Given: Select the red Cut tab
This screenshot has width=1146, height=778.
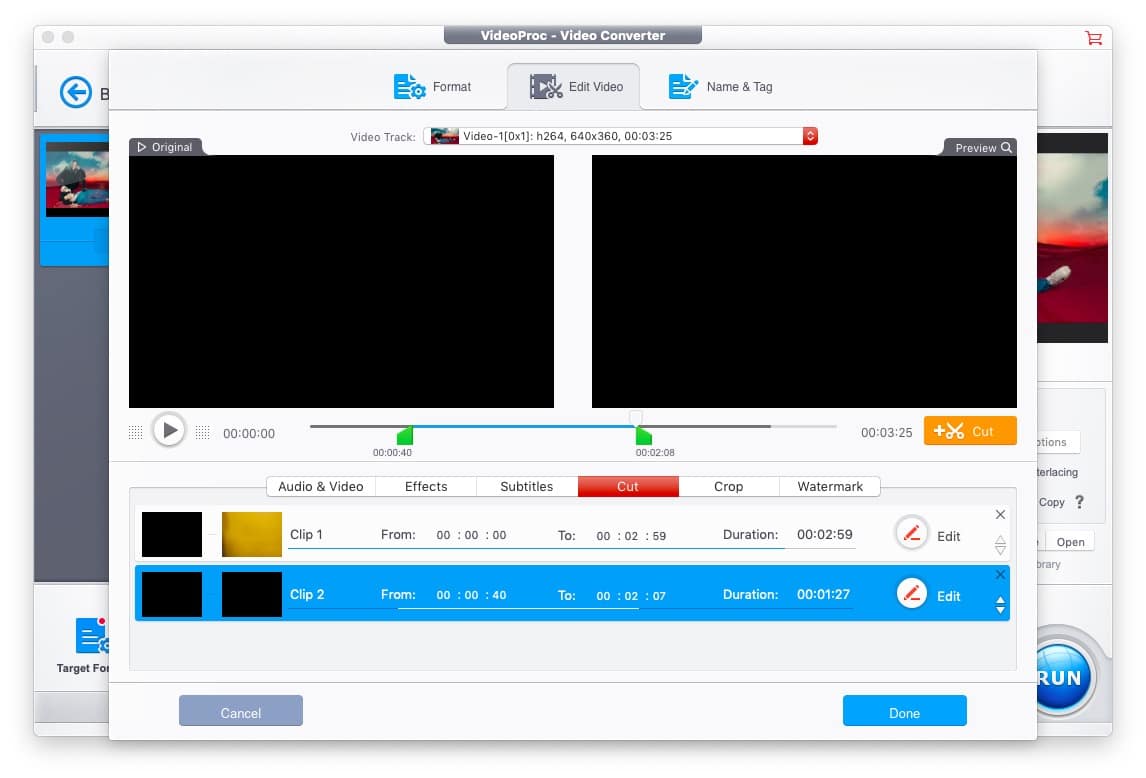Looking at the screenshot, I should [628, 486].
